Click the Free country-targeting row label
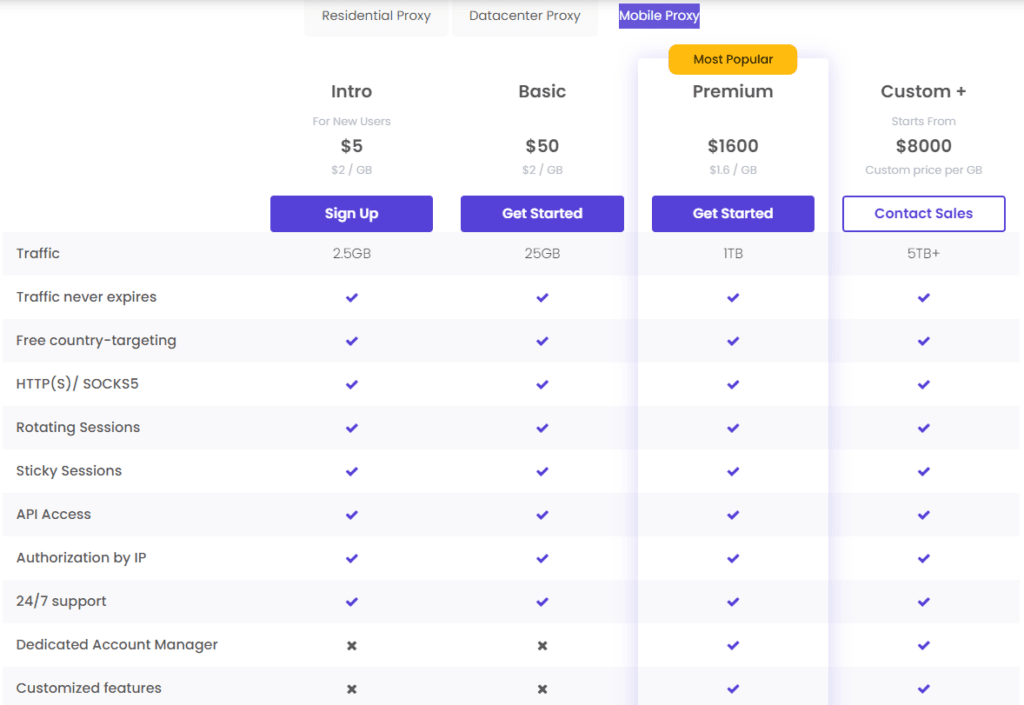Viewport: 1024px width, 705px height. [x=96, y=341]
